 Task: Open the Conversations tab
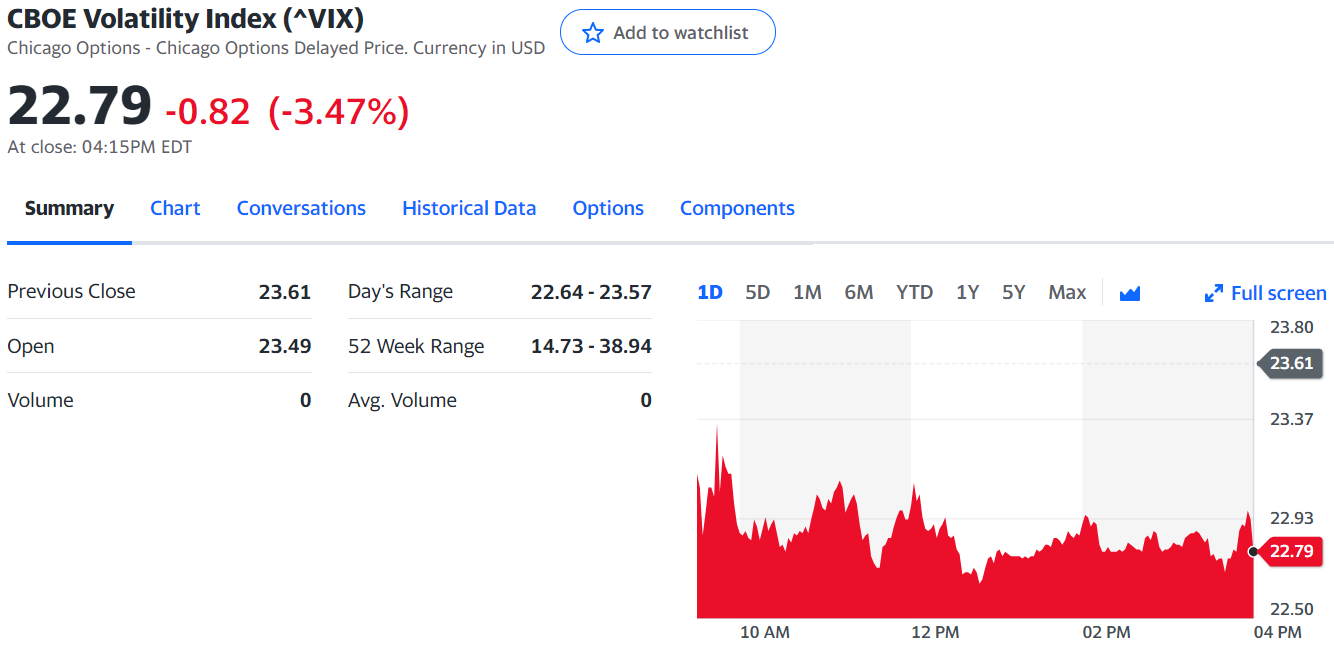(x=301, y=208)
